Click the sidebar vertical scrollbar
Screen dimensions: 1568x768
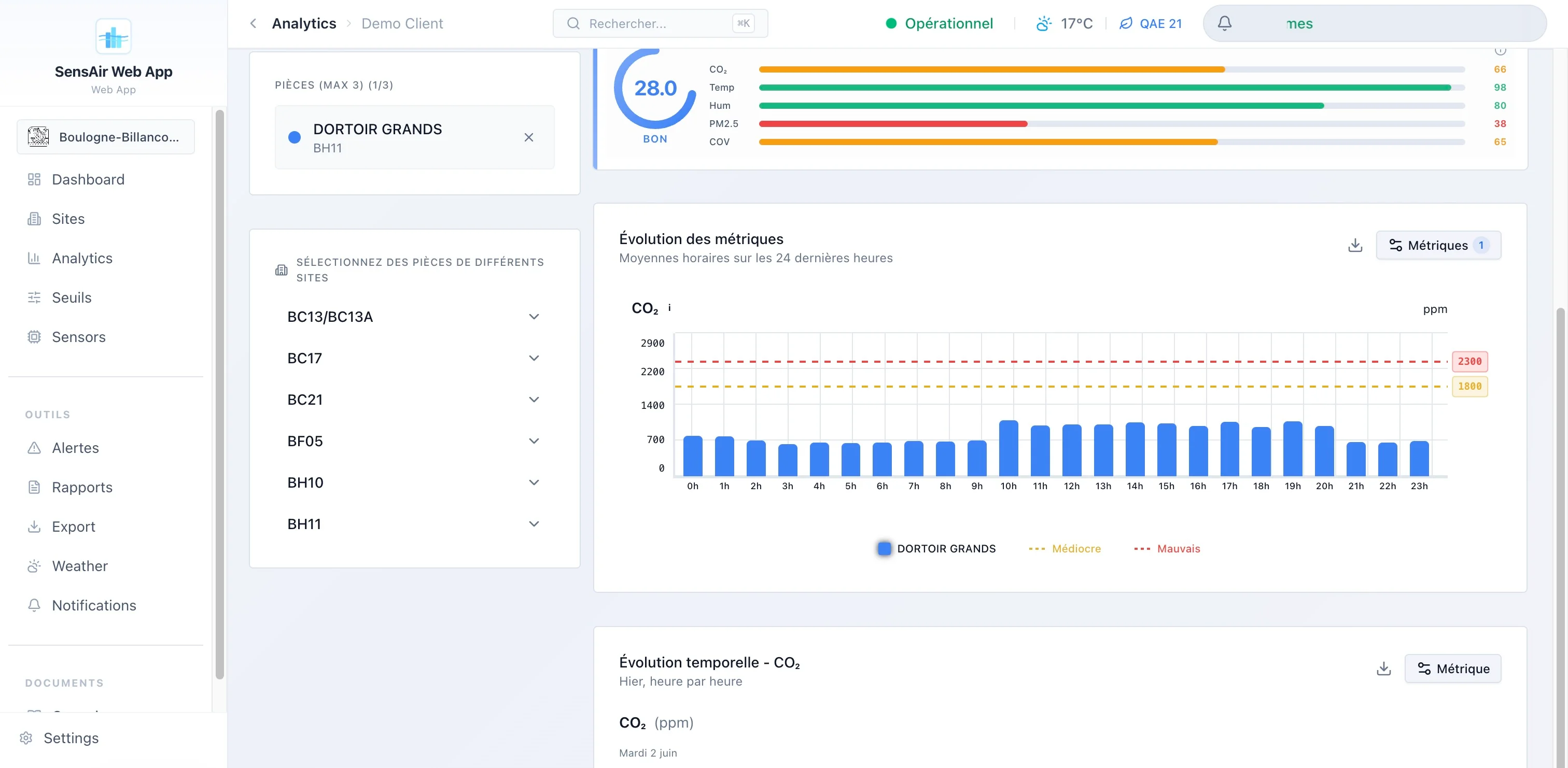point(220,394)
